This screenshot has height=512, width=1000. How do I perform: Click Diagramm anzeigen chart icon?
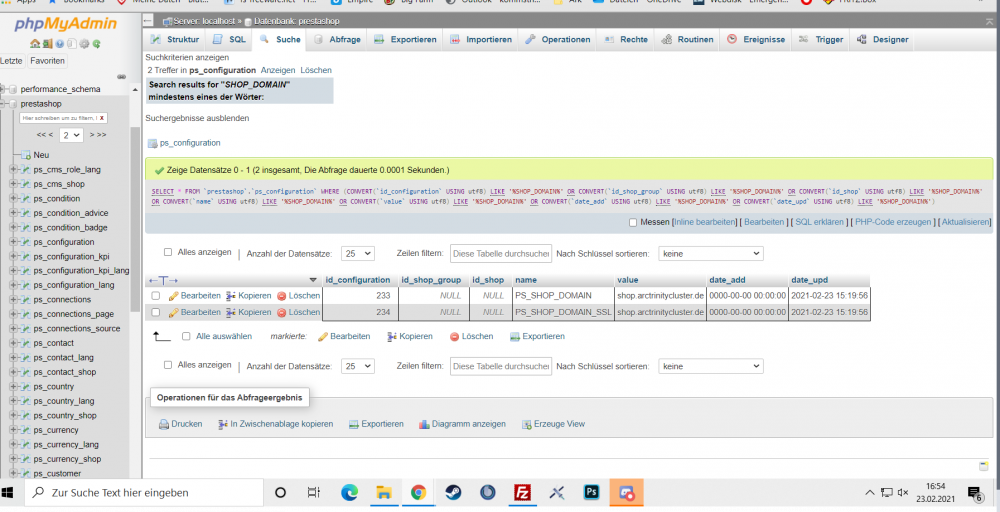[x=424, y=424]
